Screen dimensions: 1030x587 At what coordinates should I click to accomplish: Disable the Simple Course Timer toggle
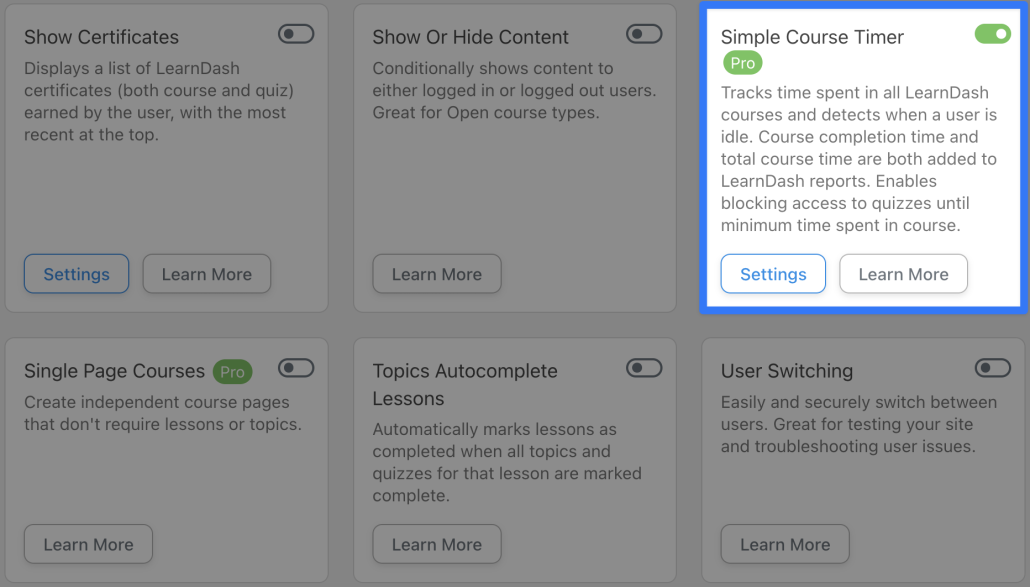pos(991,33)
